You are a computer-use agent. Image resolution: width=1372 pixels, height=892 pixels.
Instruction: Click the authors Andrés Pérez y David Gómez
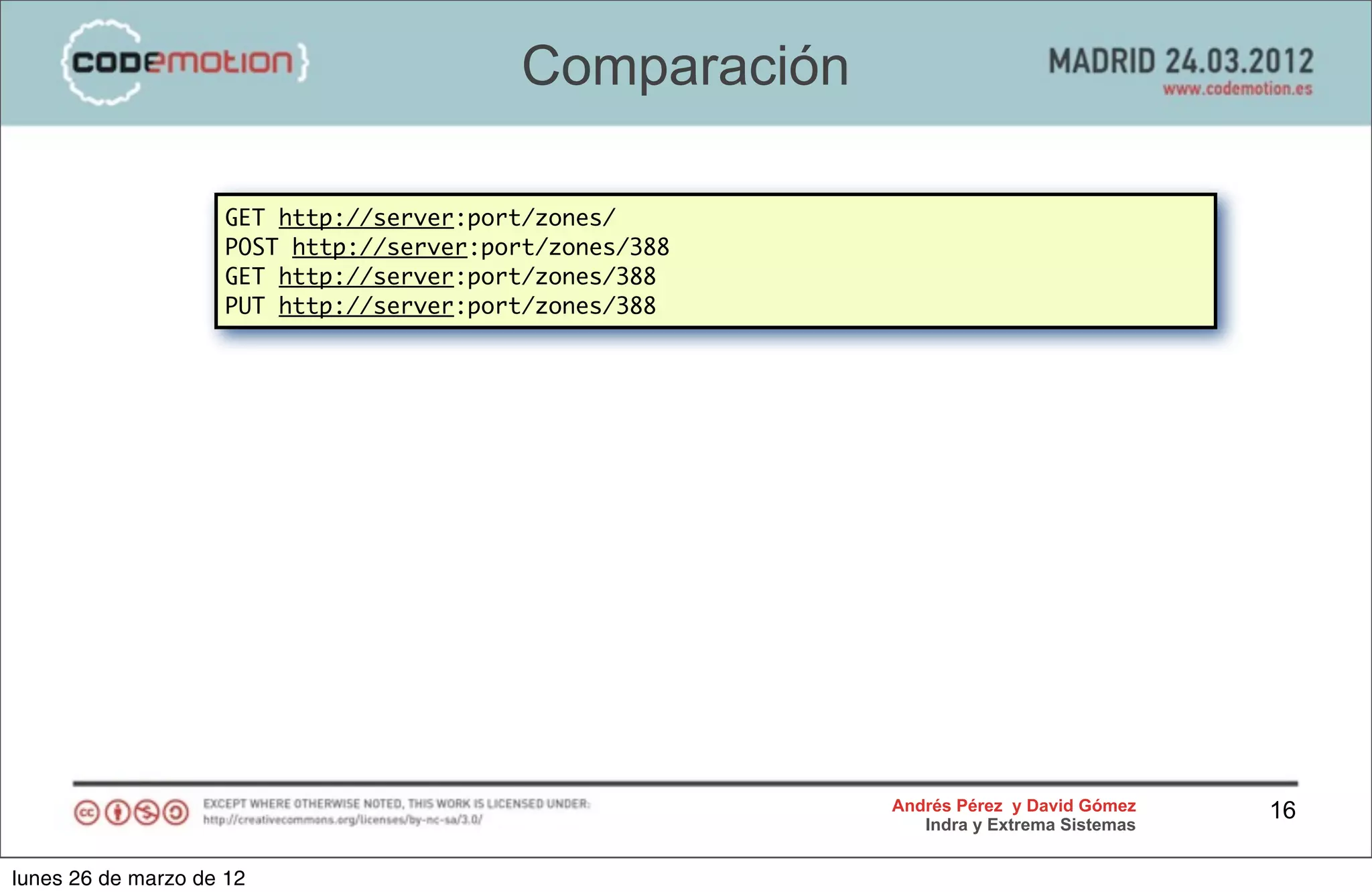[1014, 806]
